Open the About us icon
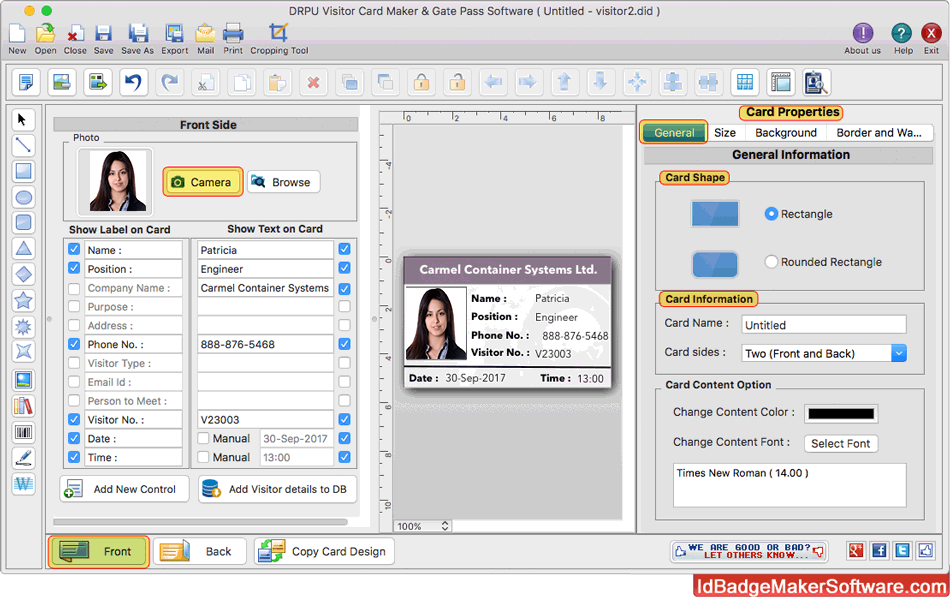This screenshot has height=597, width=950. point(862,34)
